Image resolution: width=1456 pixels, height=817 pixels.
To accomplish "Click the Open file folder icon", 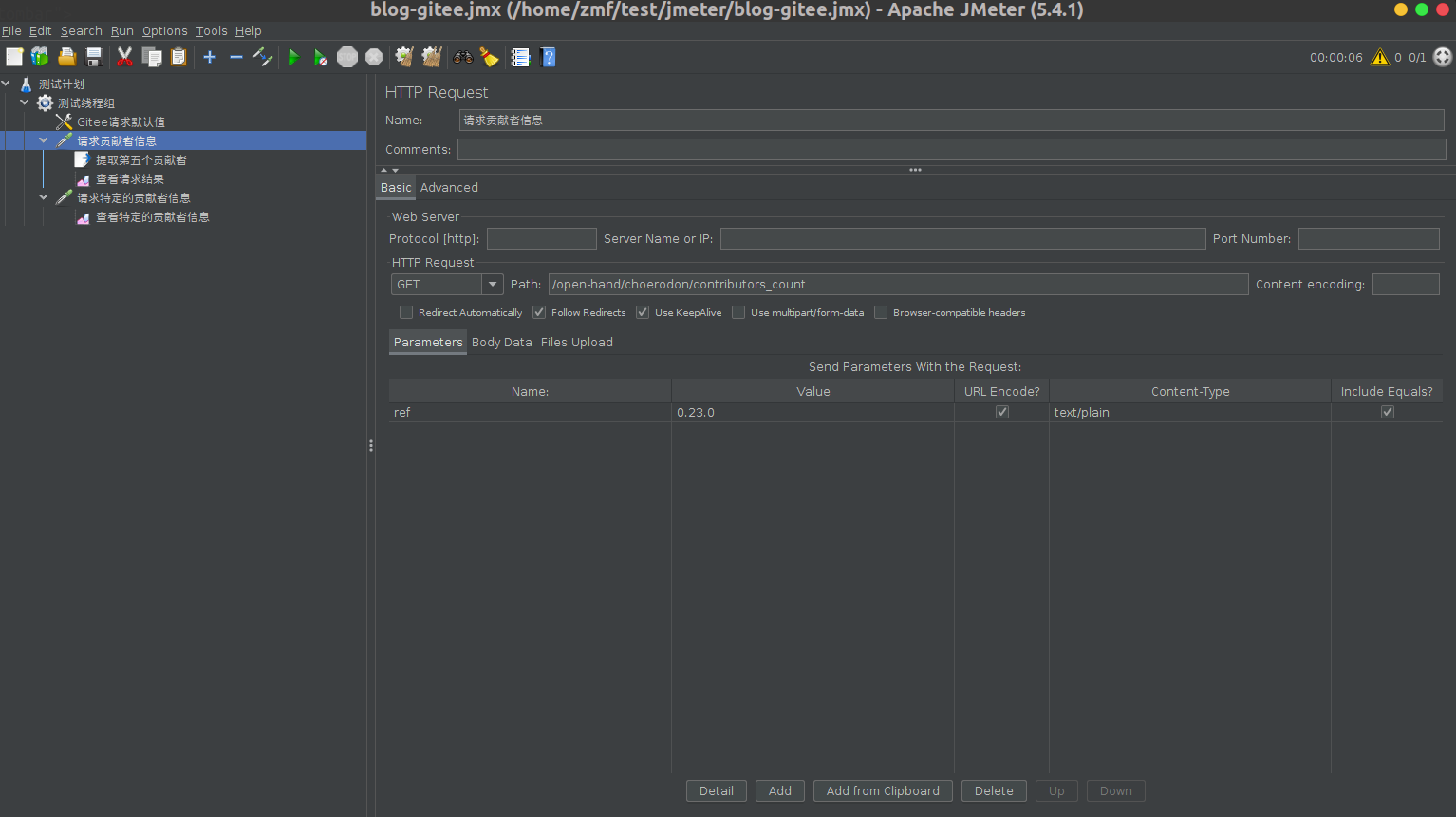I will pos(66,57).
